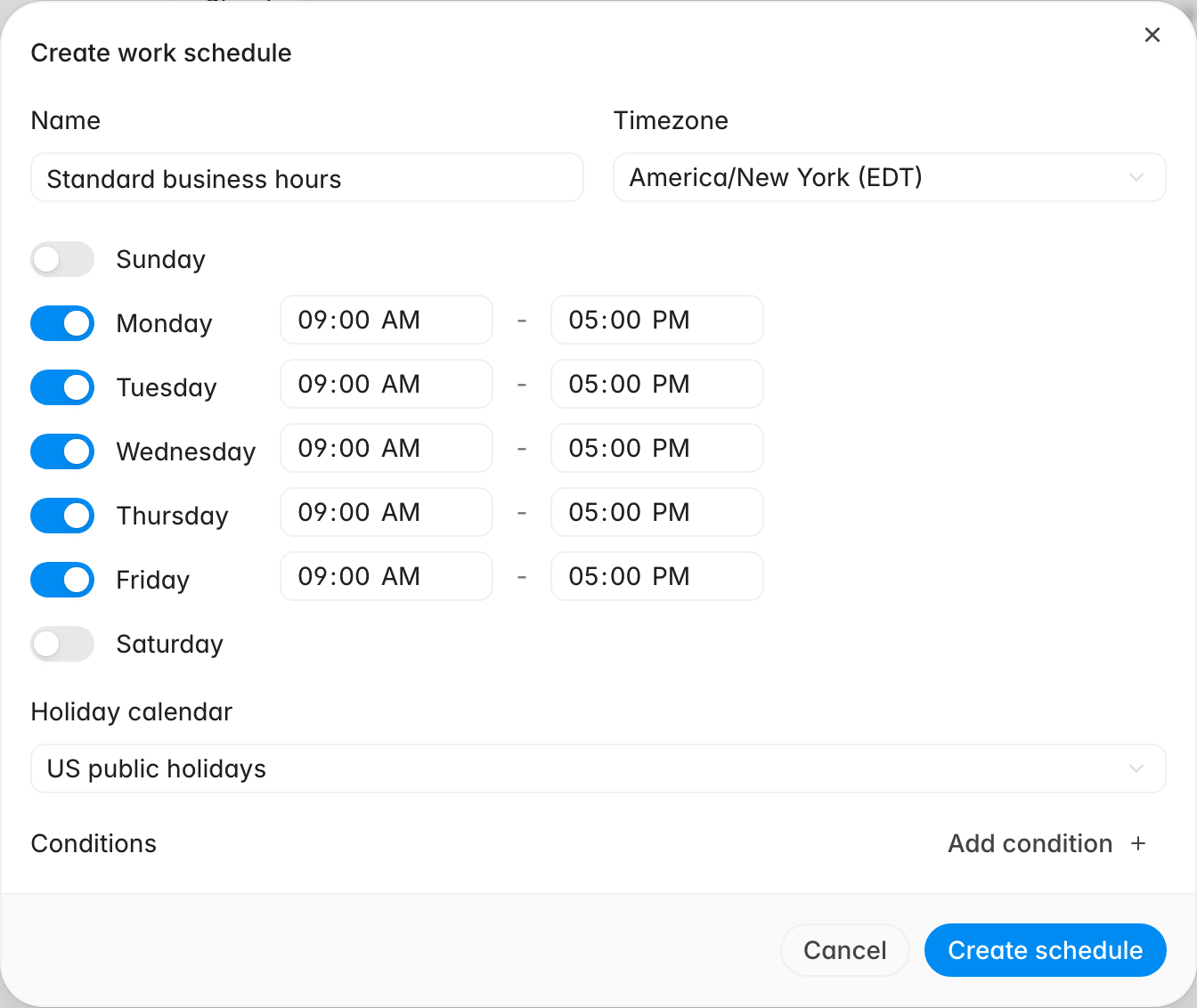Click Friday end time field
The image size is (1197, 1008).
coord(657,576)
